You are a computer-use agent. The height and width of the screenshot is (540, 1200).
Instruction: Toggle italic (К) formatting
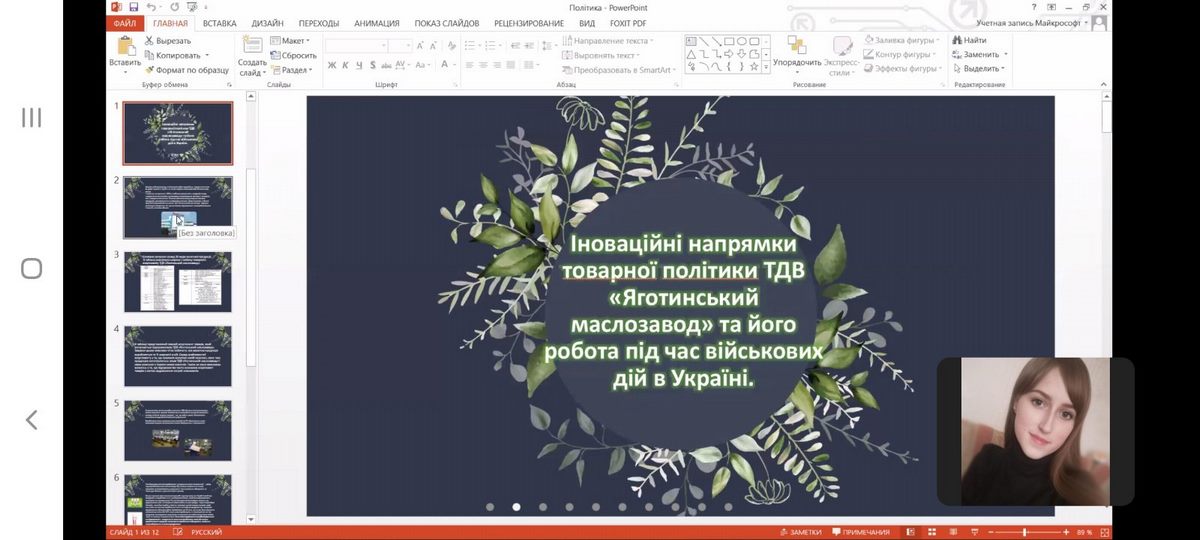point(345,65)
